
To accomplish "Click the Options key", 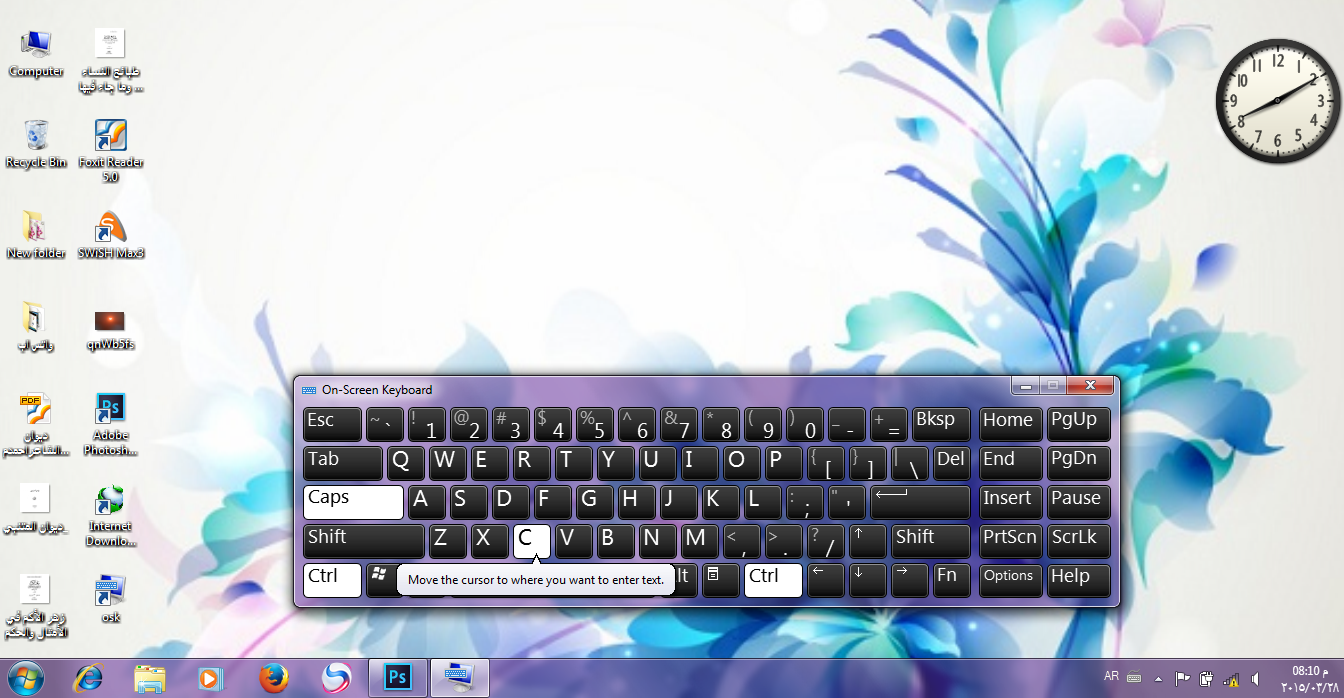I will [1009, 580].
